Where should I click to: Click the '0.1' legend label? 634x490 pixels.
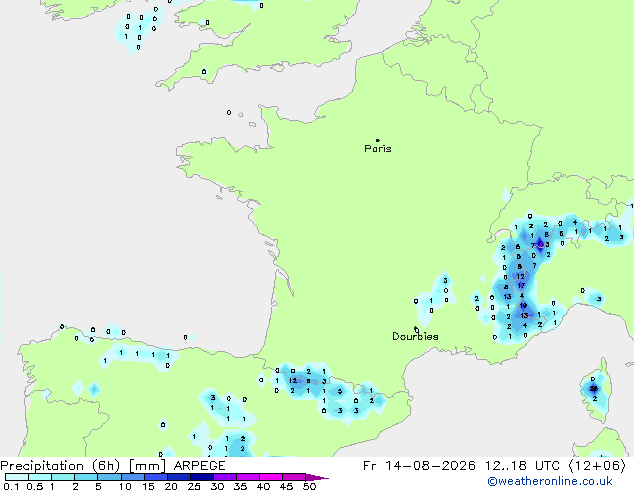pos(11,486)
